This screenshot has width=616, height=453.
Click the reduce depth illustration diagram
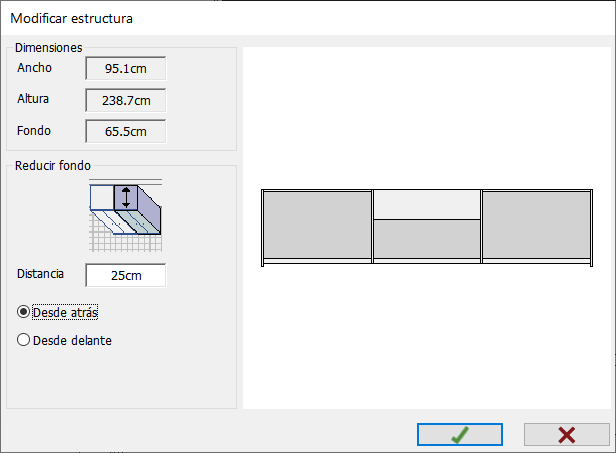pos(125,215)
